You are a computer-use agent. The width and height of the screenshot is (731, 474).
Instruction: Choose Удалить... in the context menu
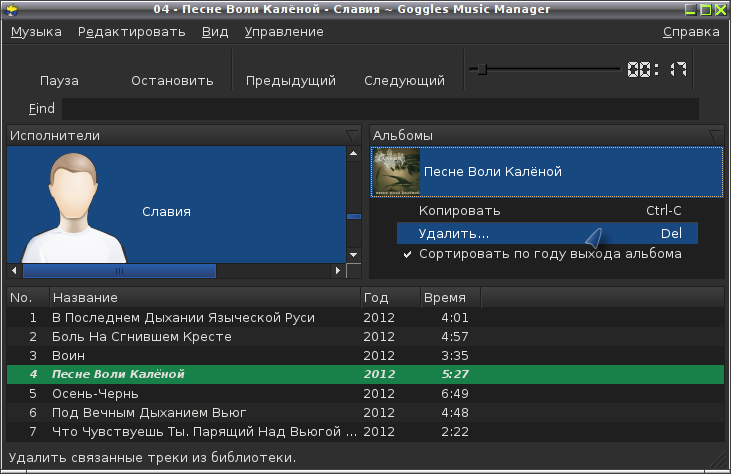tap(547, 233)
